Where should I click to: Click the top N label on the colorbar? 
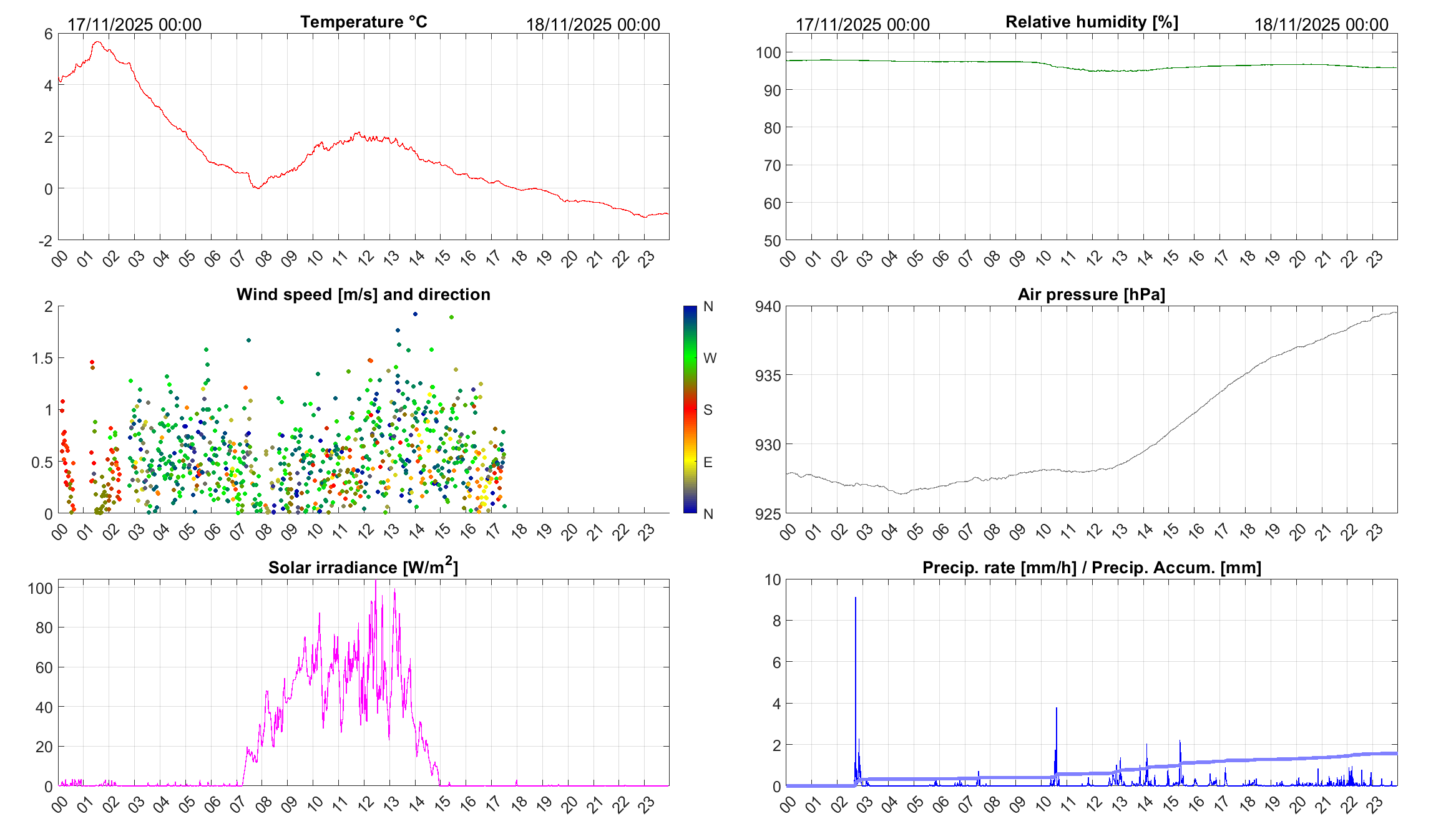pyautogui.click(x=708, y=306)
